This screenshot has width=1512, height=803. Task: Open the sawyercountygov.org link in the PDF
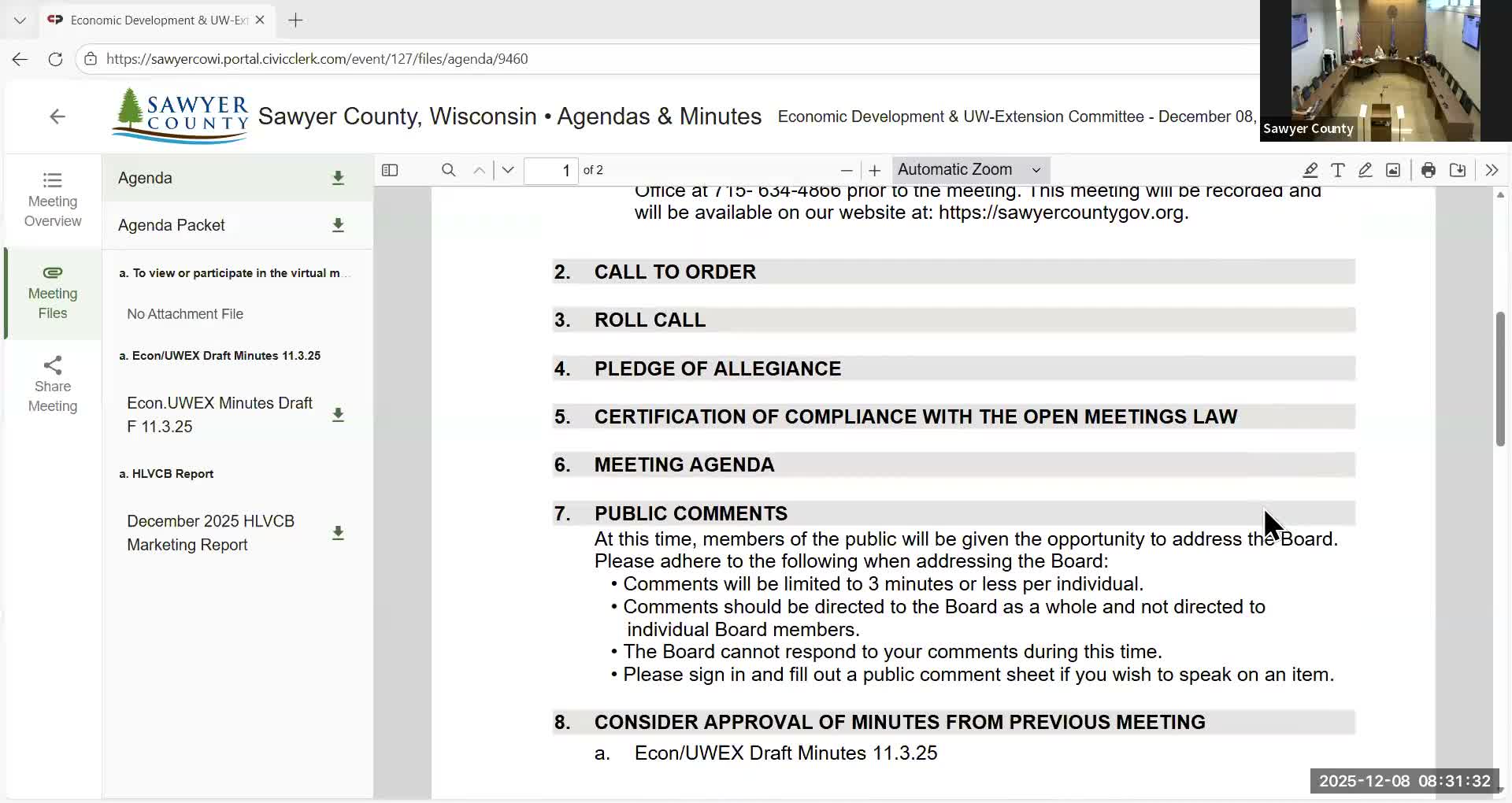(1062, 213)
